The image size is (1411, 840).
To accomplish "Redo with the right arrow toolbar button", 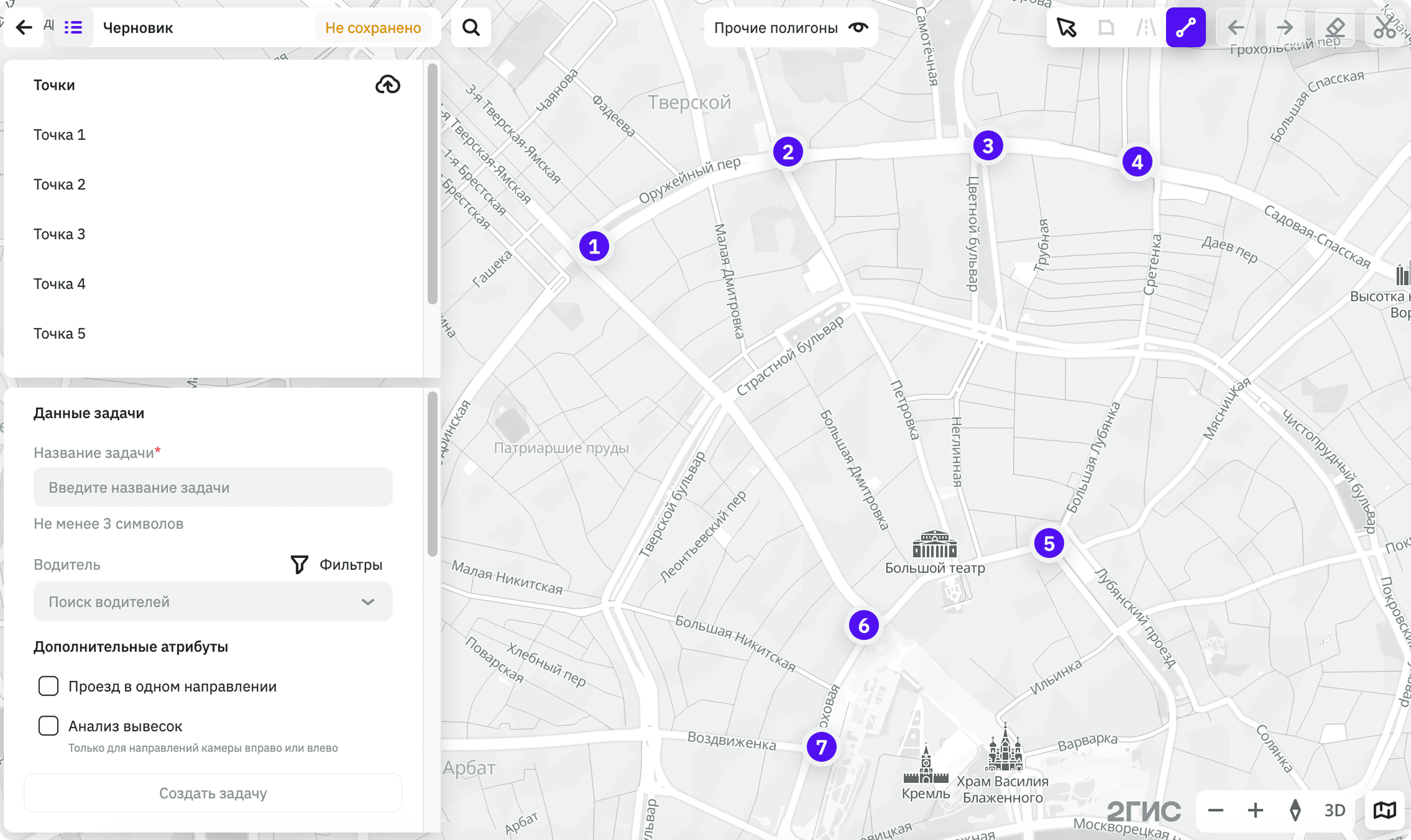I will point(1285,27).
